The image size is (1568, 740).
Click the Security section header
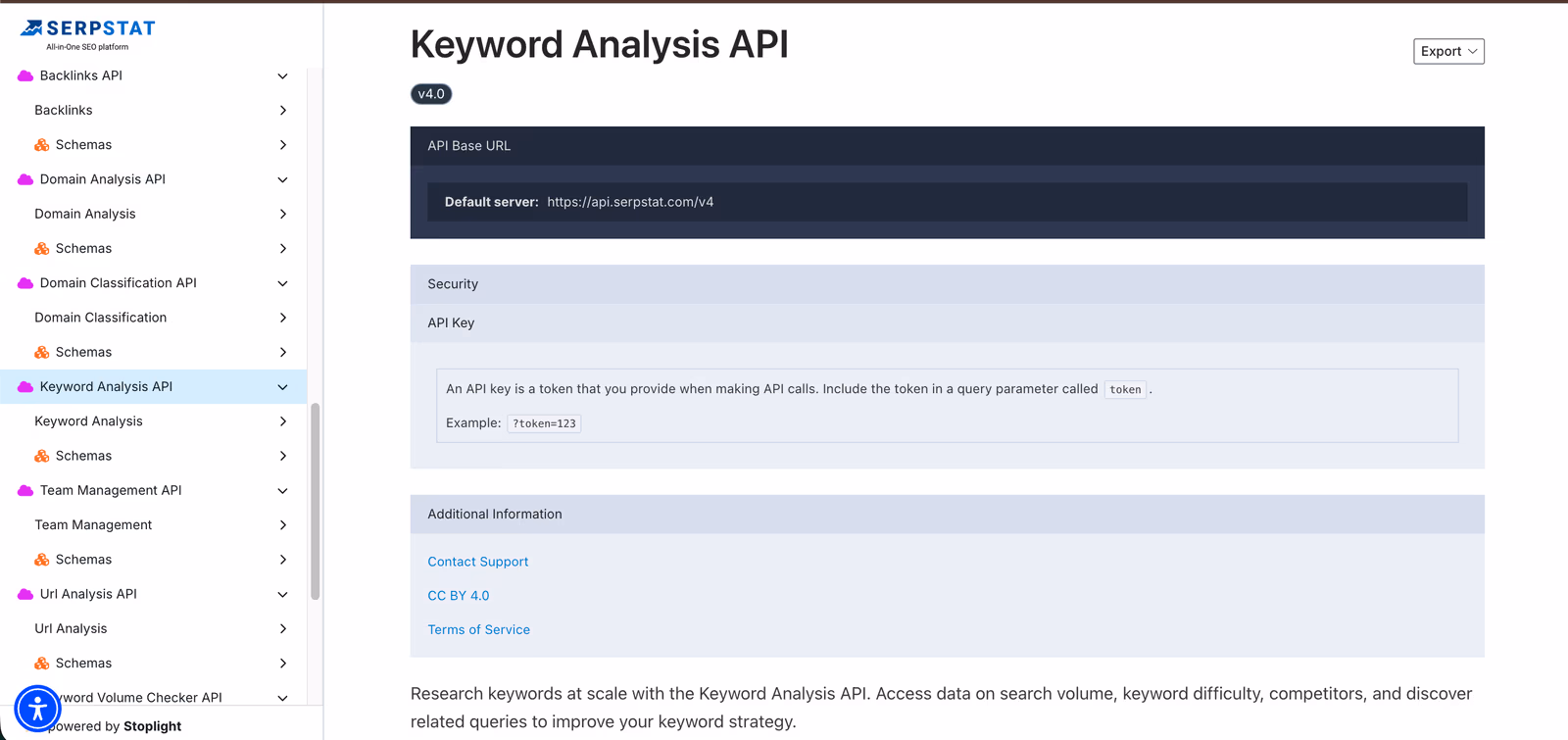pyautogui.click(x=947, y=284)
